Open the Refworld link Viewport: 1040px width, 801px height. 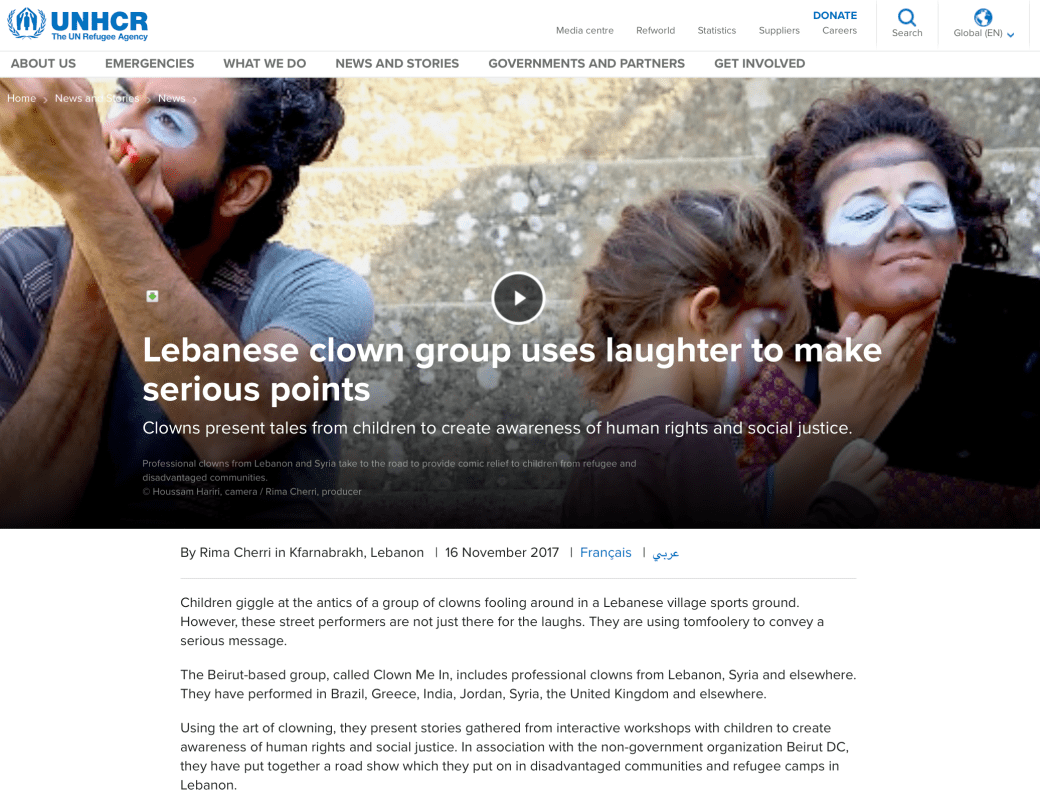tap(655, 31)
